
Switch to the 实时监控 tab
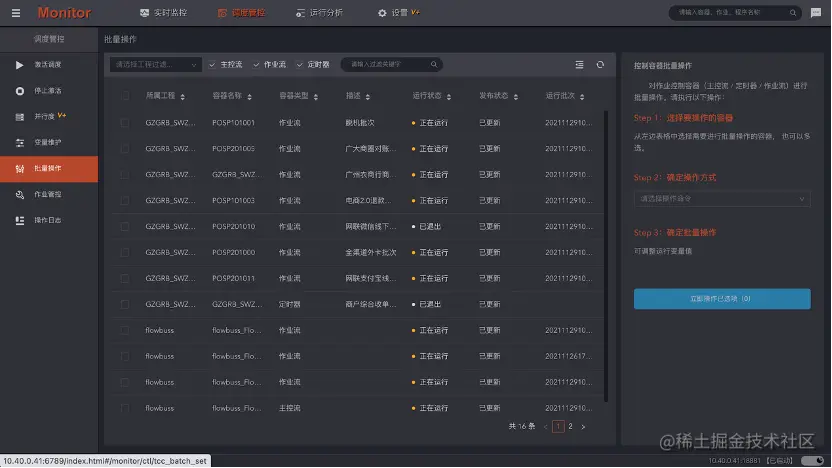click(163, 13)
